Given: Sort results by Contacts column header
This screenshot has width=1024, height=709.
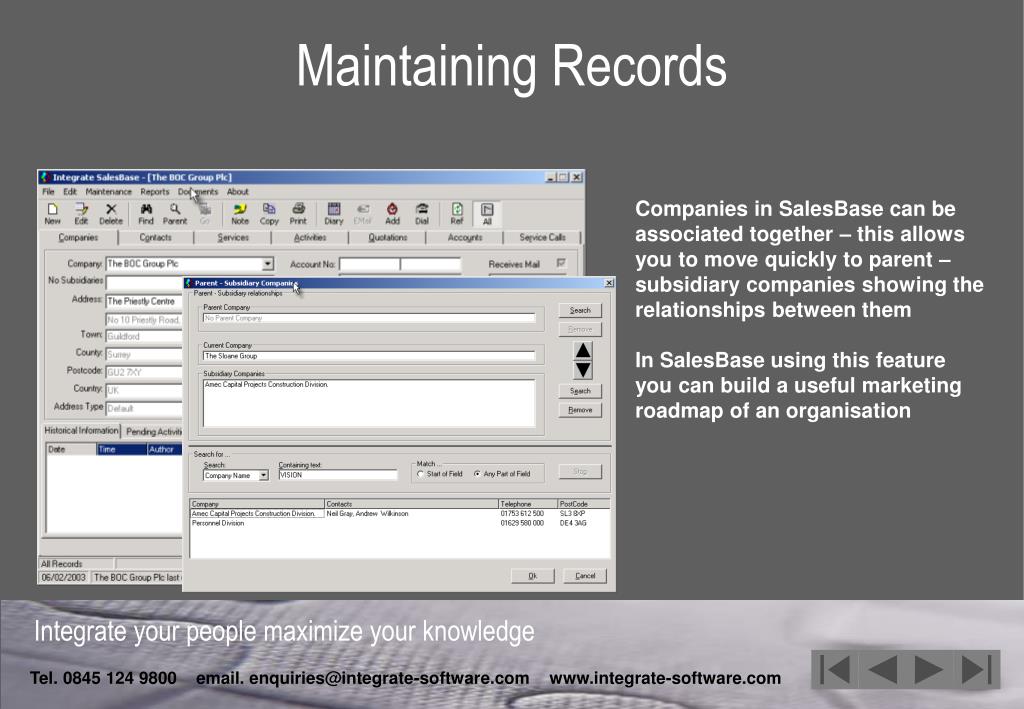Looking at the screenshot, I should [411, 504].
